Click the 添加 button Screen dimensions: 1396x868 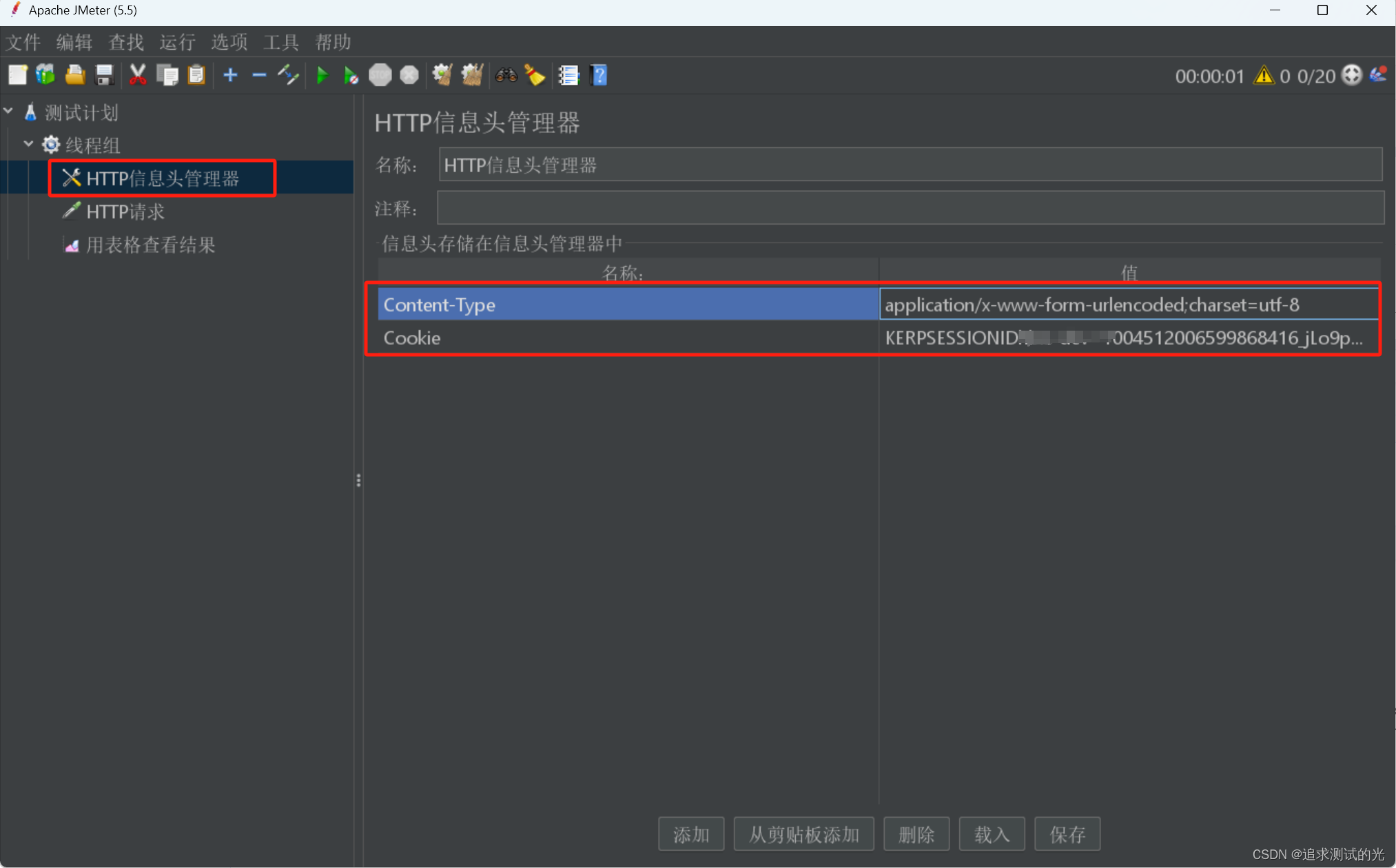pos(691,834)
